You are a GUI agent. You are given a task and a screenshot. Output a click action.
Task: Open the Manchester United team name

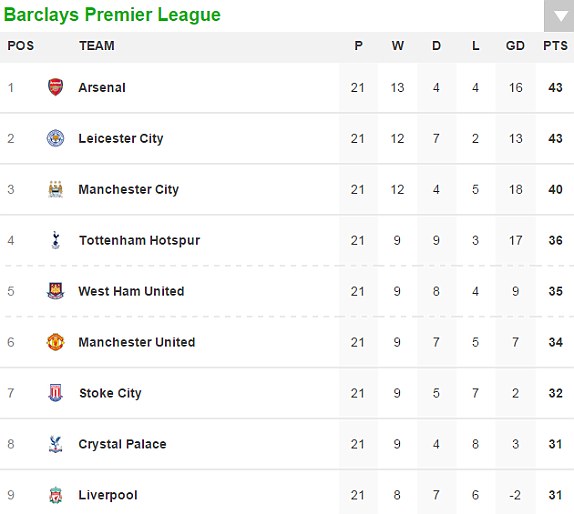tap(137, 342)
